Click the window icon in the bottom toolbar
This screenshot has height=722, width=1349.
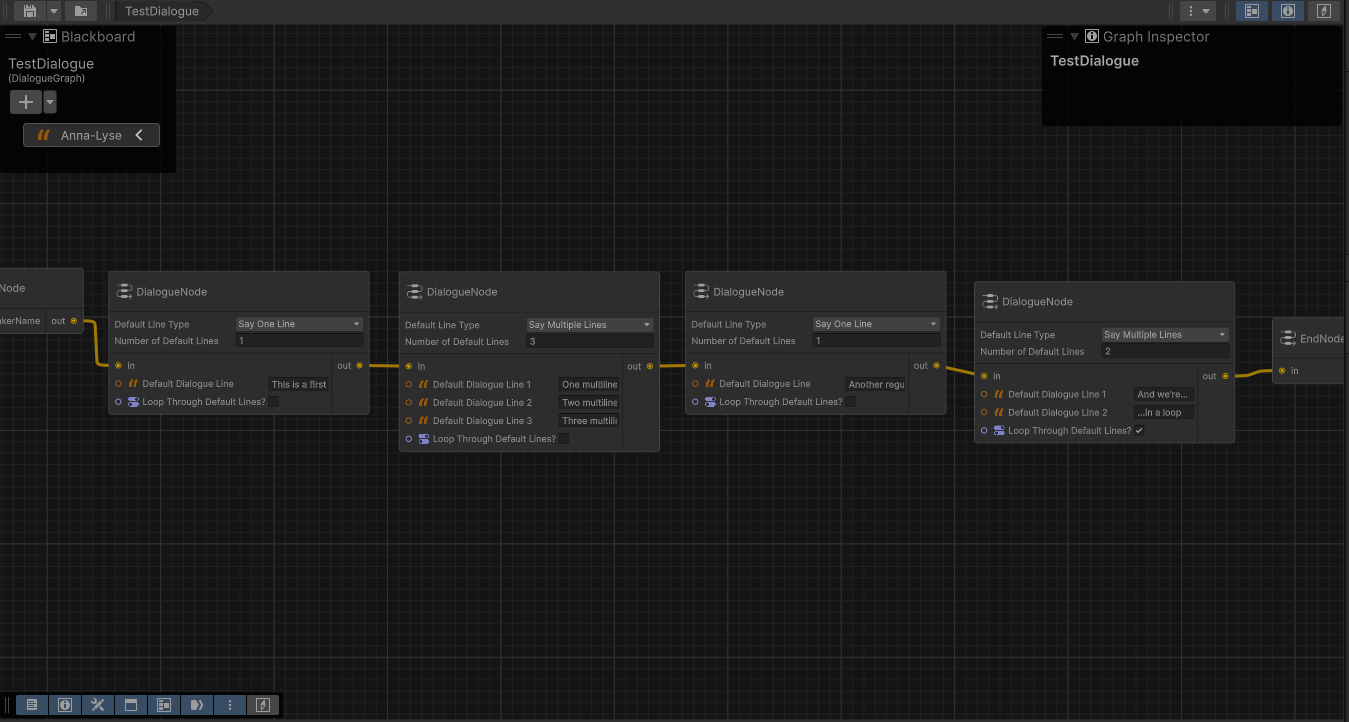130,704
